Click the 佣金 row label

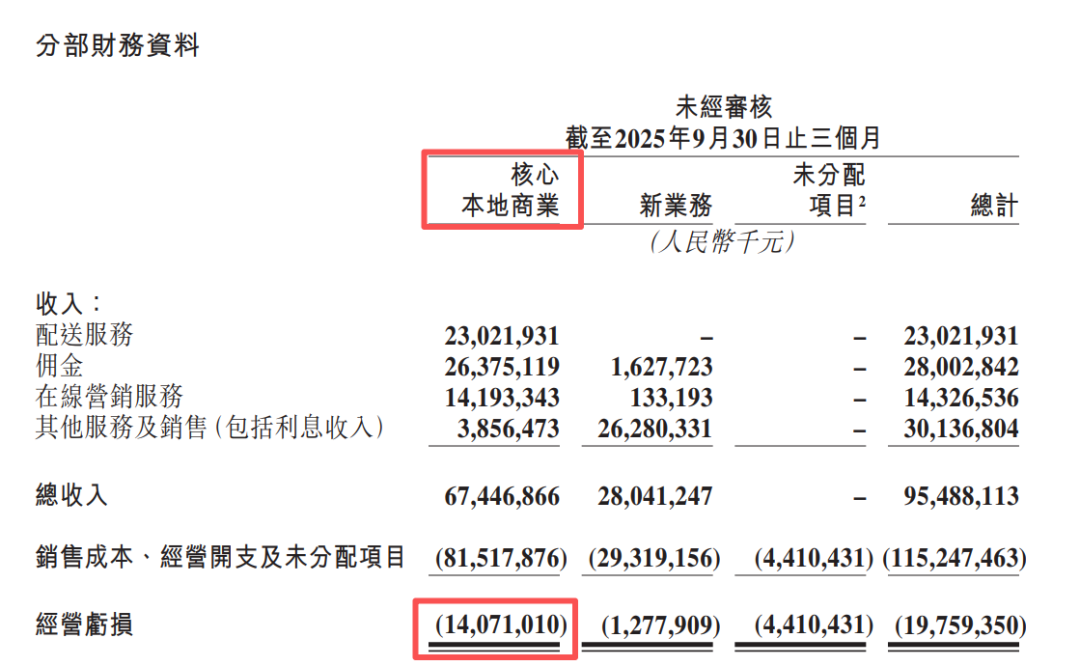click(x=59, y=366)
